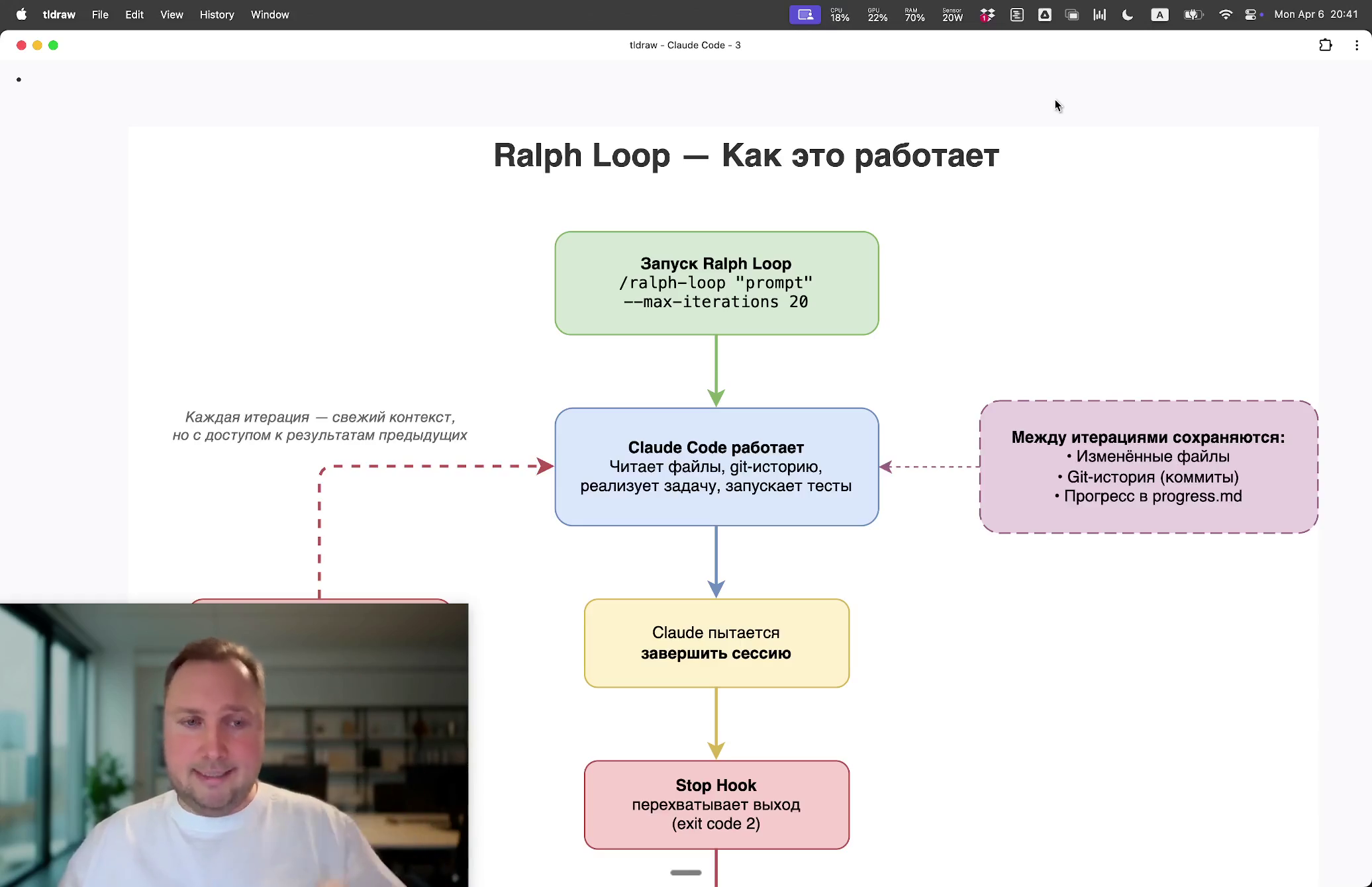Select the yellow arrow above Stop Hook
This screenshot has height=887, width=1372.
pos(716,724)
